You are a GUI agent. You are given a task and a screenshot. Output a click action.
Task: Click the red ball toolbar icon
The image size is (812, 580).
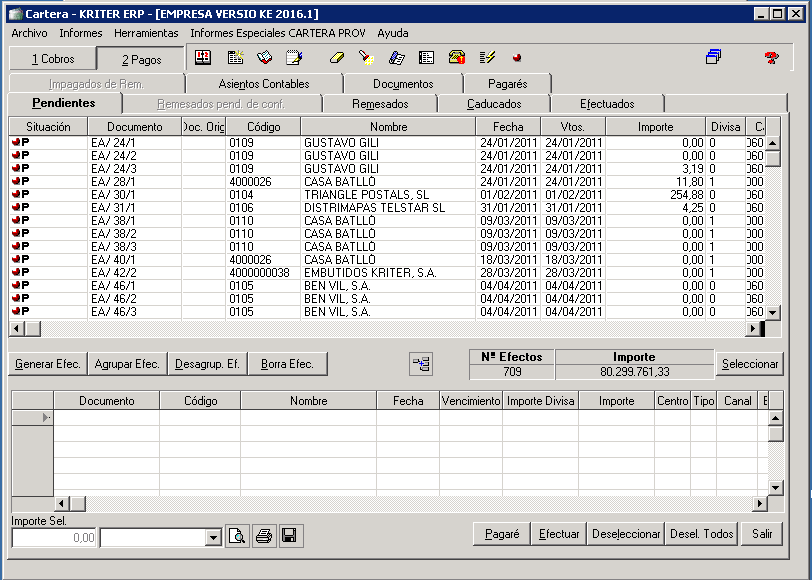tap(517, 58)
